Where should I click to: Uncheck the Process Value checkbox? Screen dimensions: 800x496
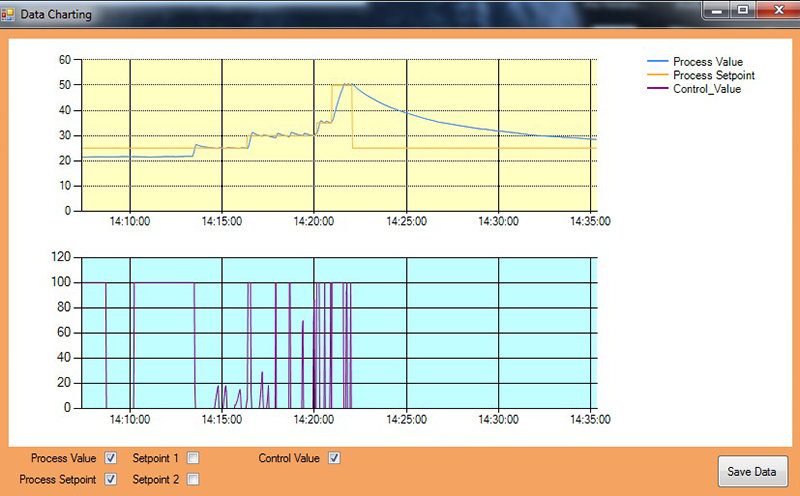pos(111,458)
